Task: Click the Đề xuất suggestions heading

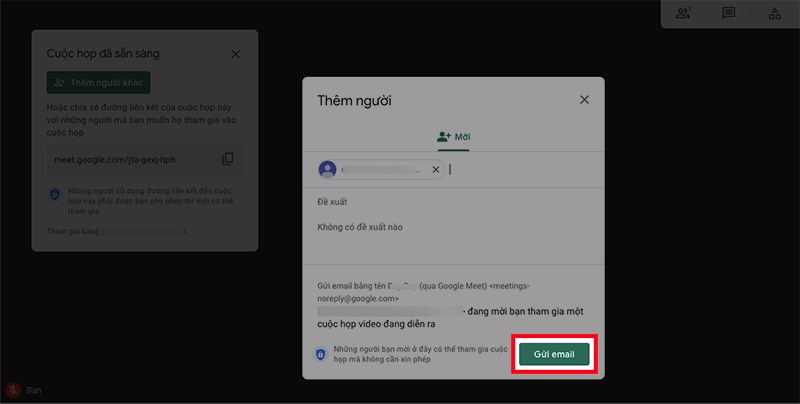Action: click(332, 202)
